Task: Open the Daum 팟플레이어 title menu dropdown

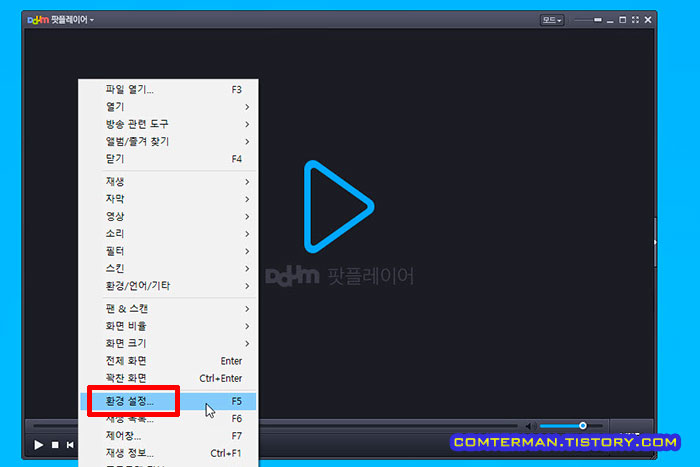Action: tap(61, 20)
